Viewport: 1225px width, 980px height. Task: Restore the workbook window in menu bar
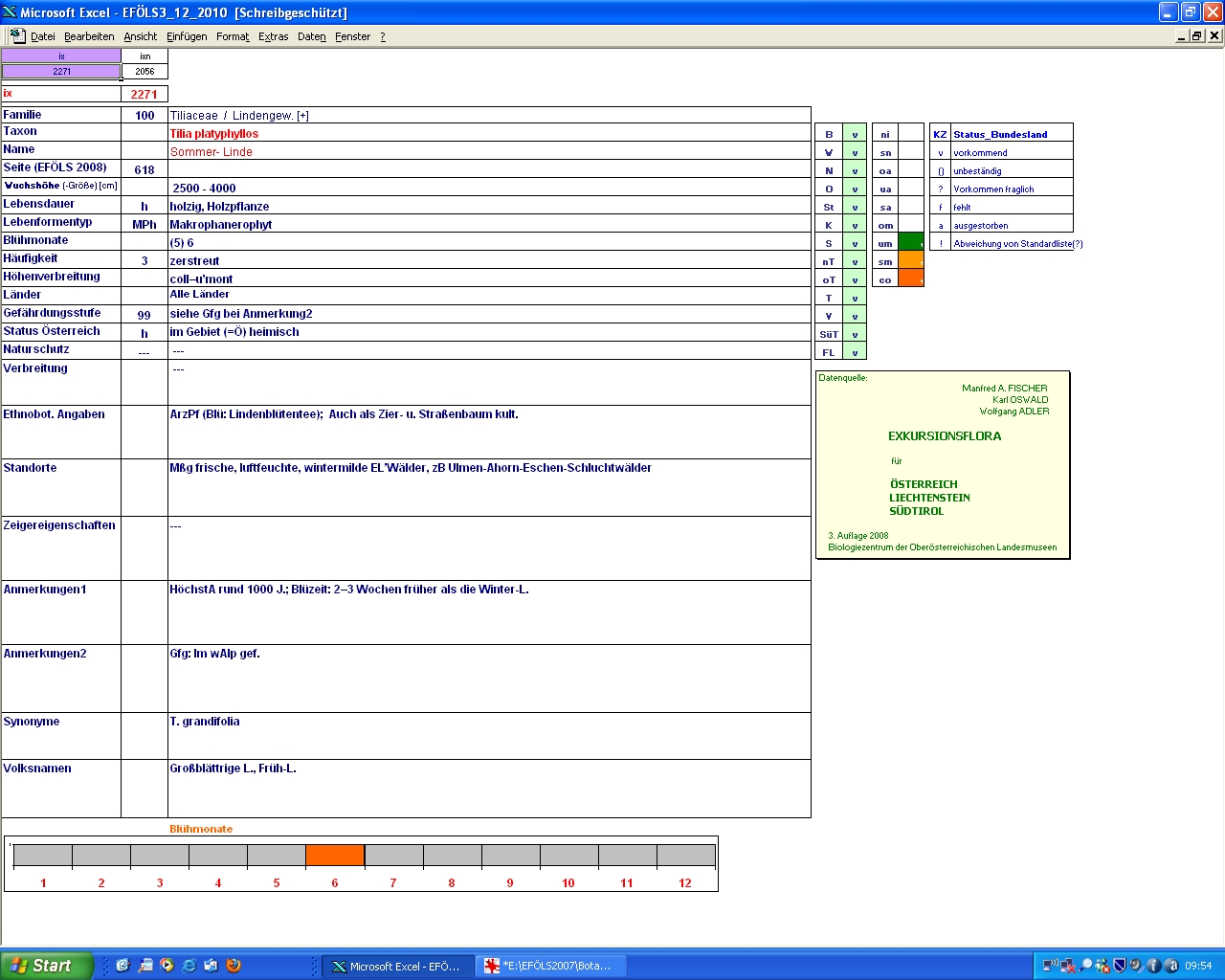(x=1197, y=35)
